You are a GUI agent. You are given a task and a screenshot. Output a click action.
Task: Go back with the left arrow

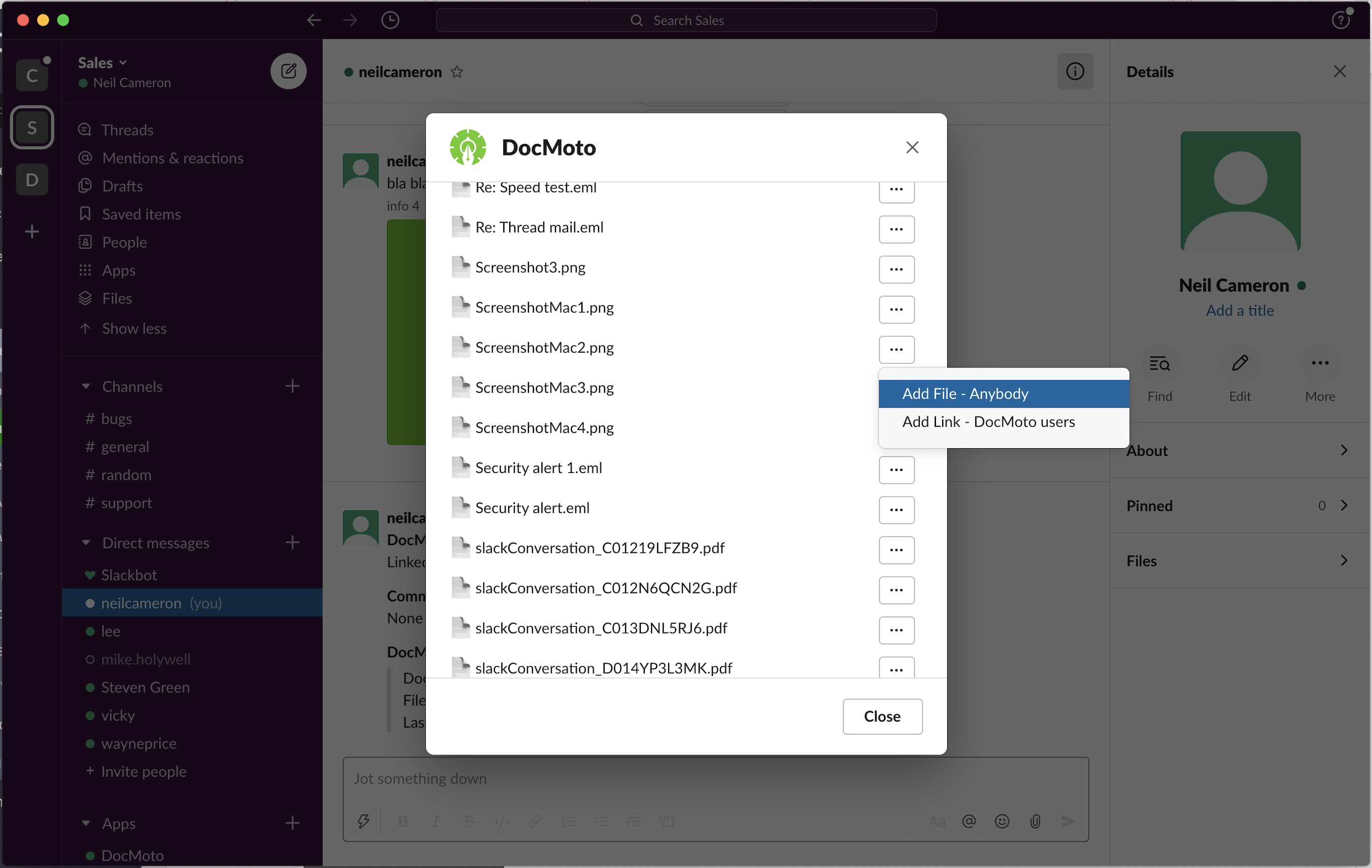point(314,20)
